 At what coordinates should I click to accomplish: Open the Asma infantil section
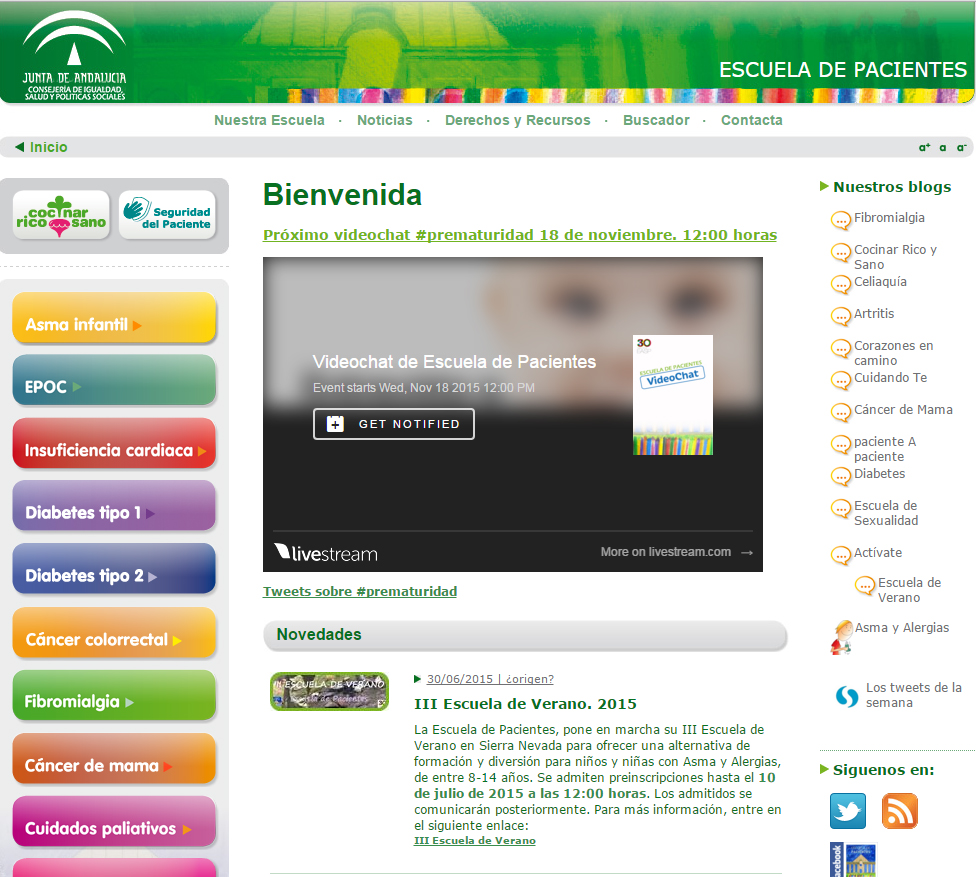pos(114,324)
